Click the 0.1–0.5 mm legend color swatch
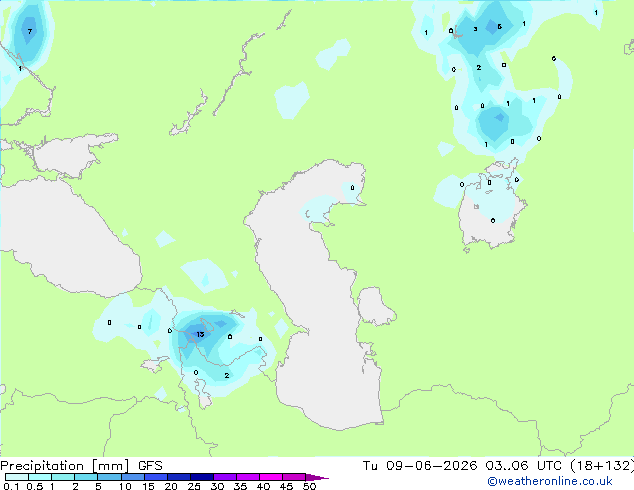The width and height of the screenshot is (634, 490). (17, 477)
